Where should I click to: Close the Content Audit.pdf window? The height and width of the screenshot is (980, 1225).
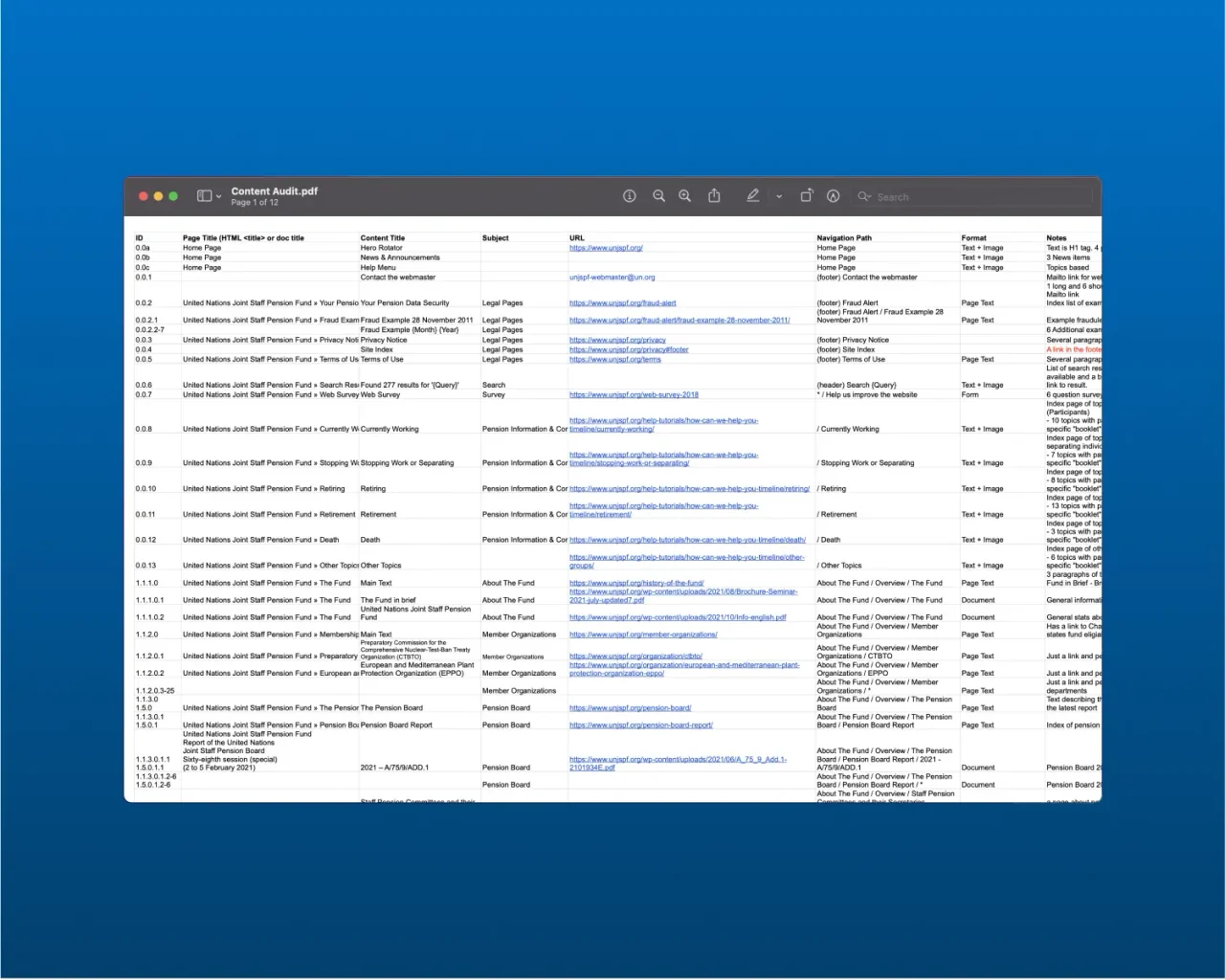coord(144,196)
